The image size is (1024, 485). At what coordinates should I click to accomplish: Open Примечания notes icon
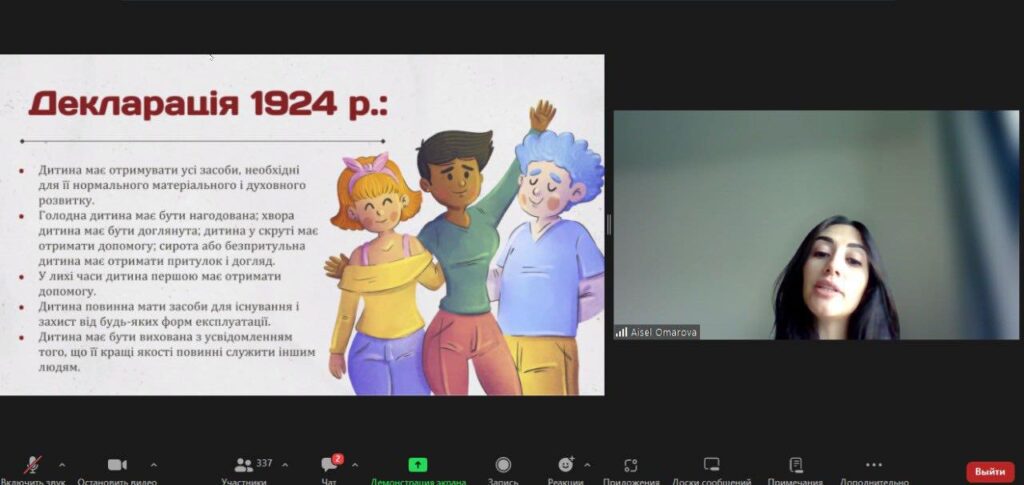796,465
